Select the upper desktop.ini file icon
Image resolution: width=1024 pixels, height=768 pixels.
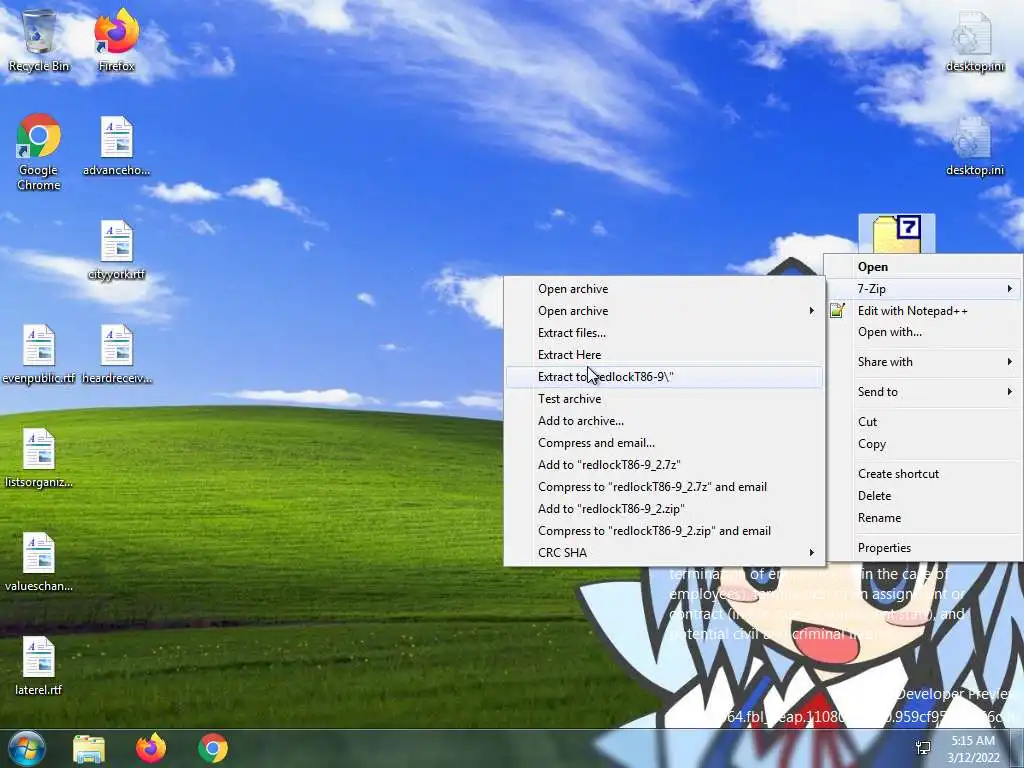tap(974, 41)
